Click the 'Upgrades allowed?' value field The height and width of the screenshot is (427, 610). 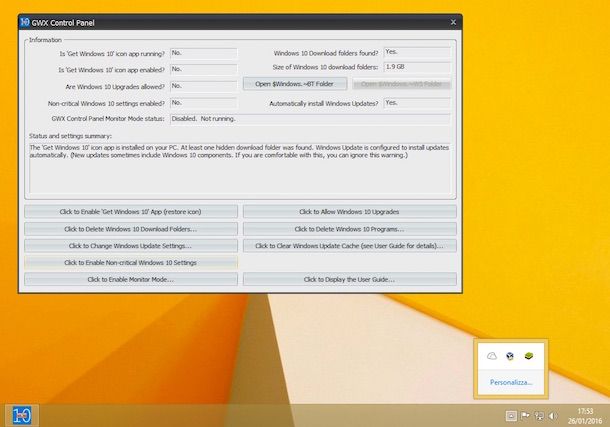click(203, 86)
